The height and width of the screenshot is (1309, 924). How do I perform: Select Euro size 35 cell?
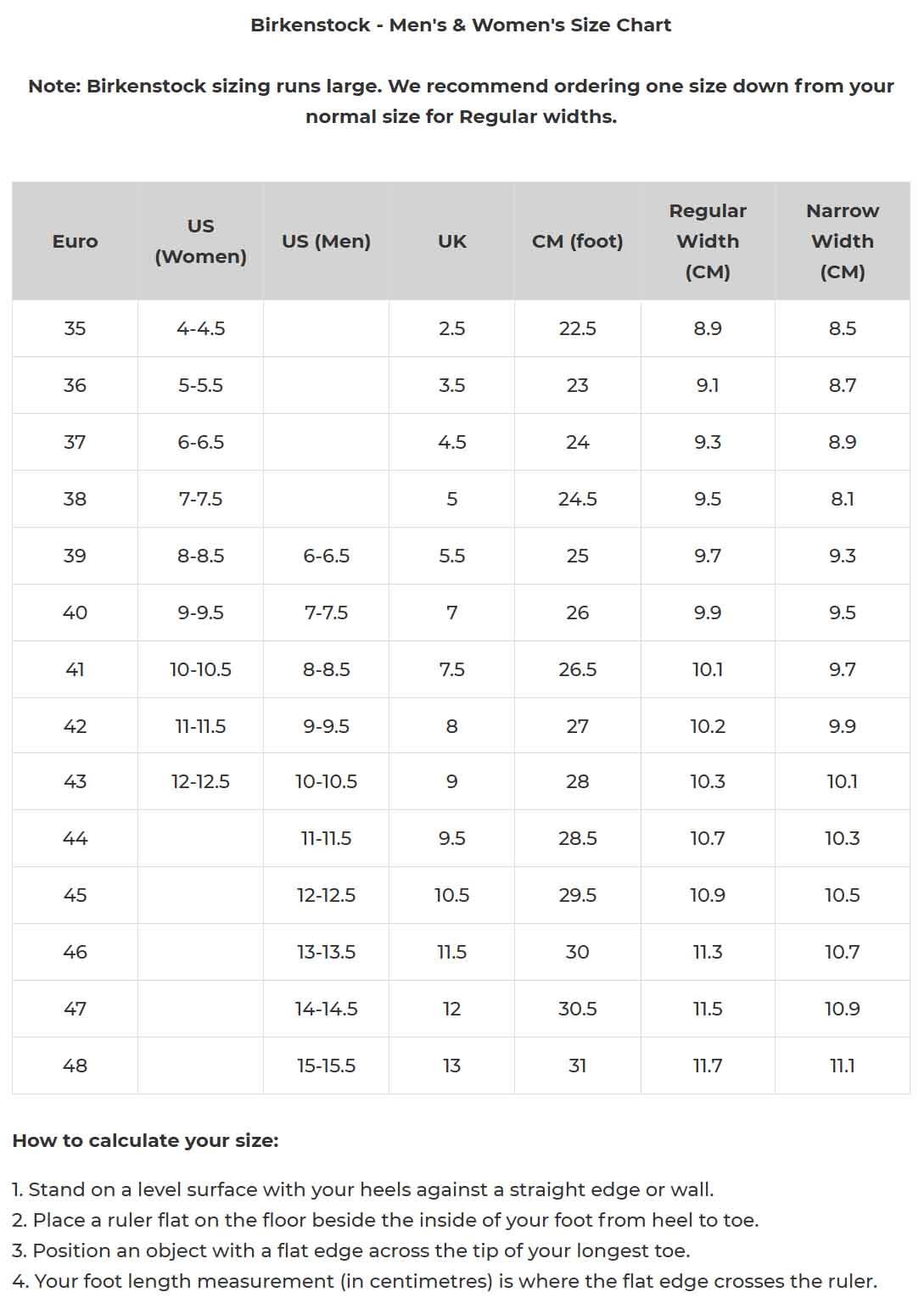pyautogui.click(x=75, y=328)
